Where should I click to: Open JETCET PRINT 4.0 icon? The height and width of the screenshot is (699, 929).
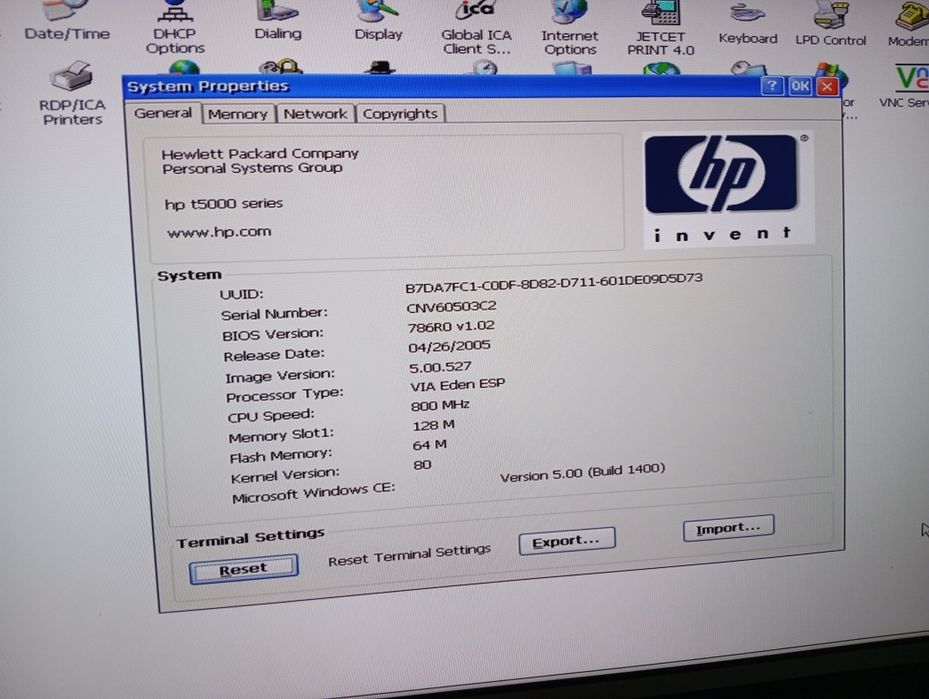(x=661, y=28)
